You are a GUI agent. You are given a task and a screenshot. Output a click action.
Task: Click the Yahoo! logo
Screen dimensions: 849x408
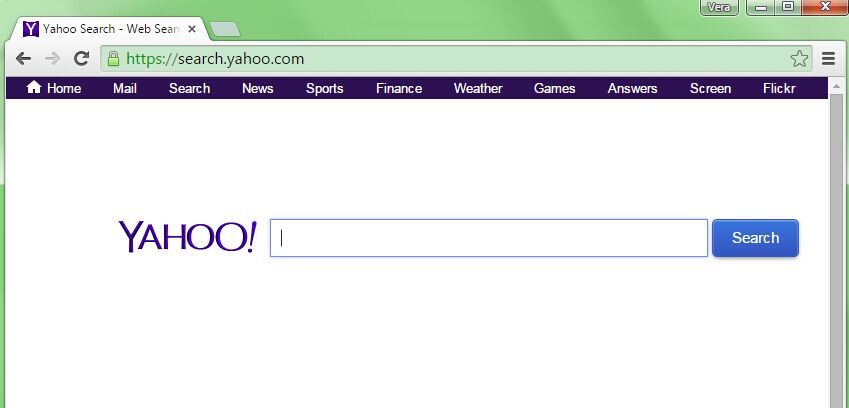pos(187,236)
